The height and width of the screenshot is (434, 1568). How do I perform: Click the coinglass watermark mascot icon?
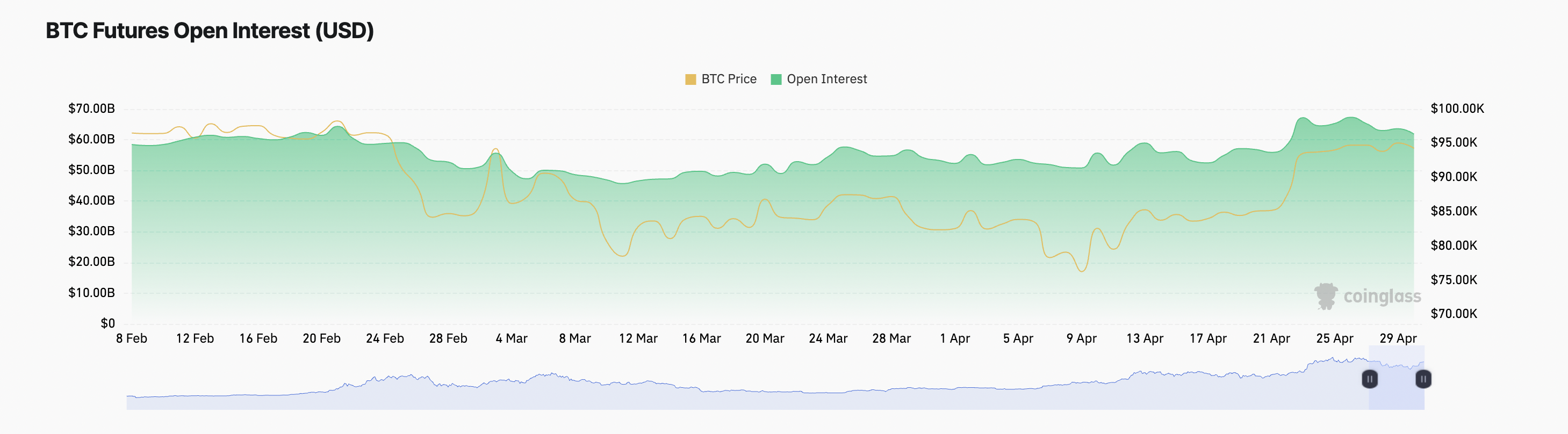(x=1325, y=296)
